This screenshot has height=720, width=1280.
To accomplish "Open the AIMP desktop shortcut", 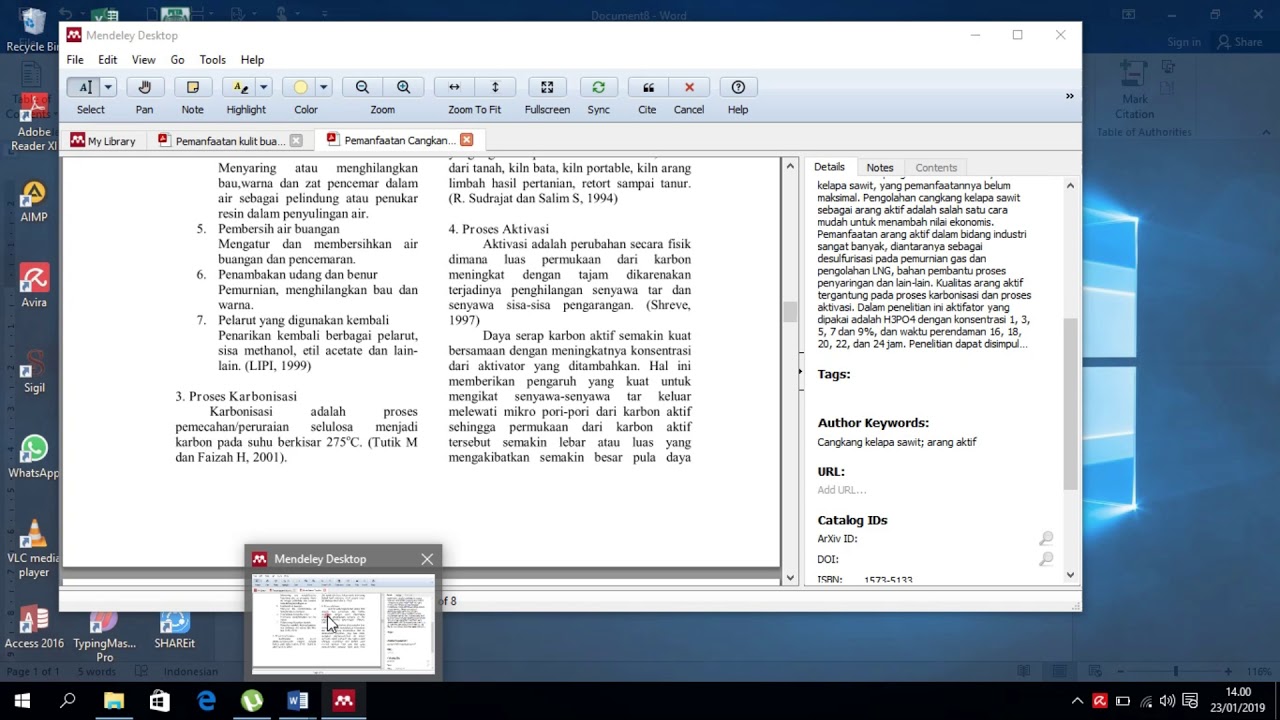I will tap(34, 201).
